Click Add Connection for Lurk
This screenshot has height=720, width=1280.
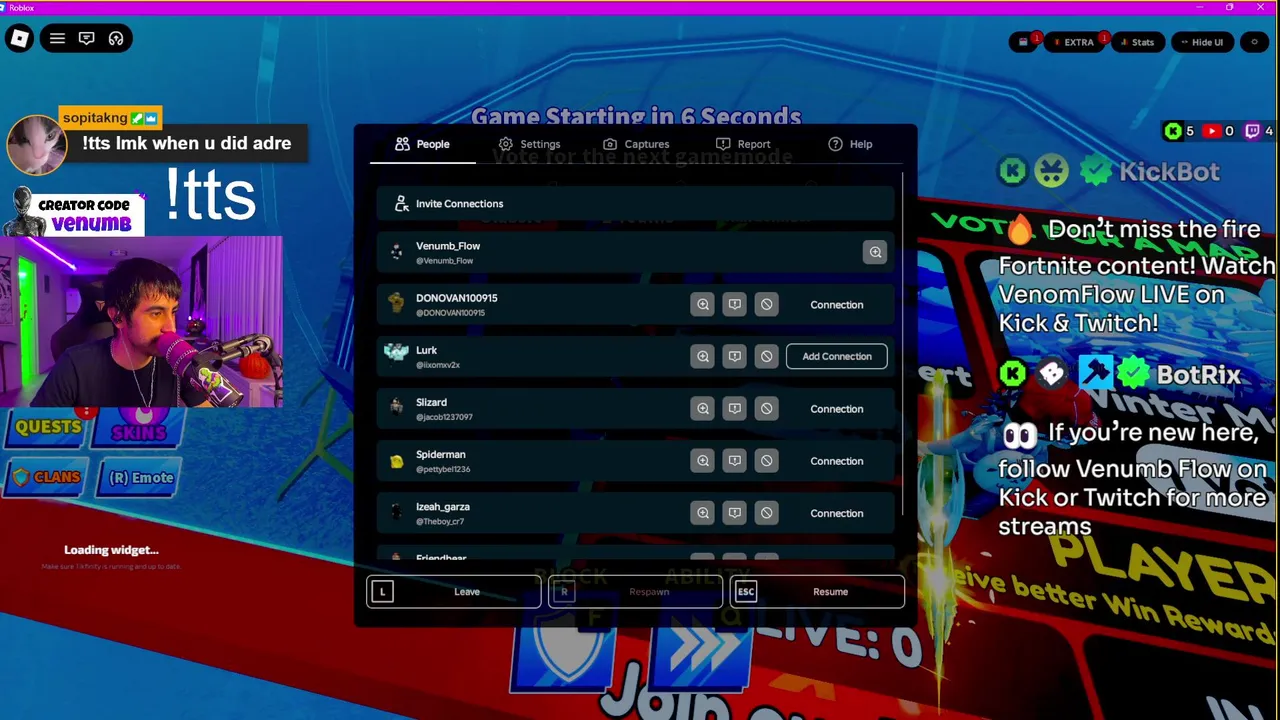click(837, 356)
